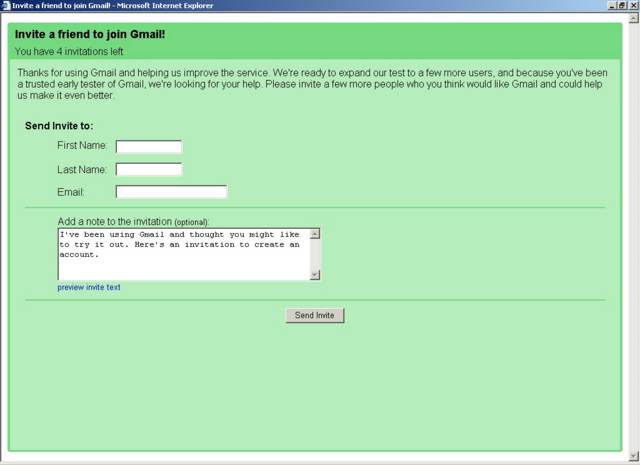The height and width of the screenshot is (465, 640).
Task: Click the Last Name input field
Action: [x=149, y=169]
